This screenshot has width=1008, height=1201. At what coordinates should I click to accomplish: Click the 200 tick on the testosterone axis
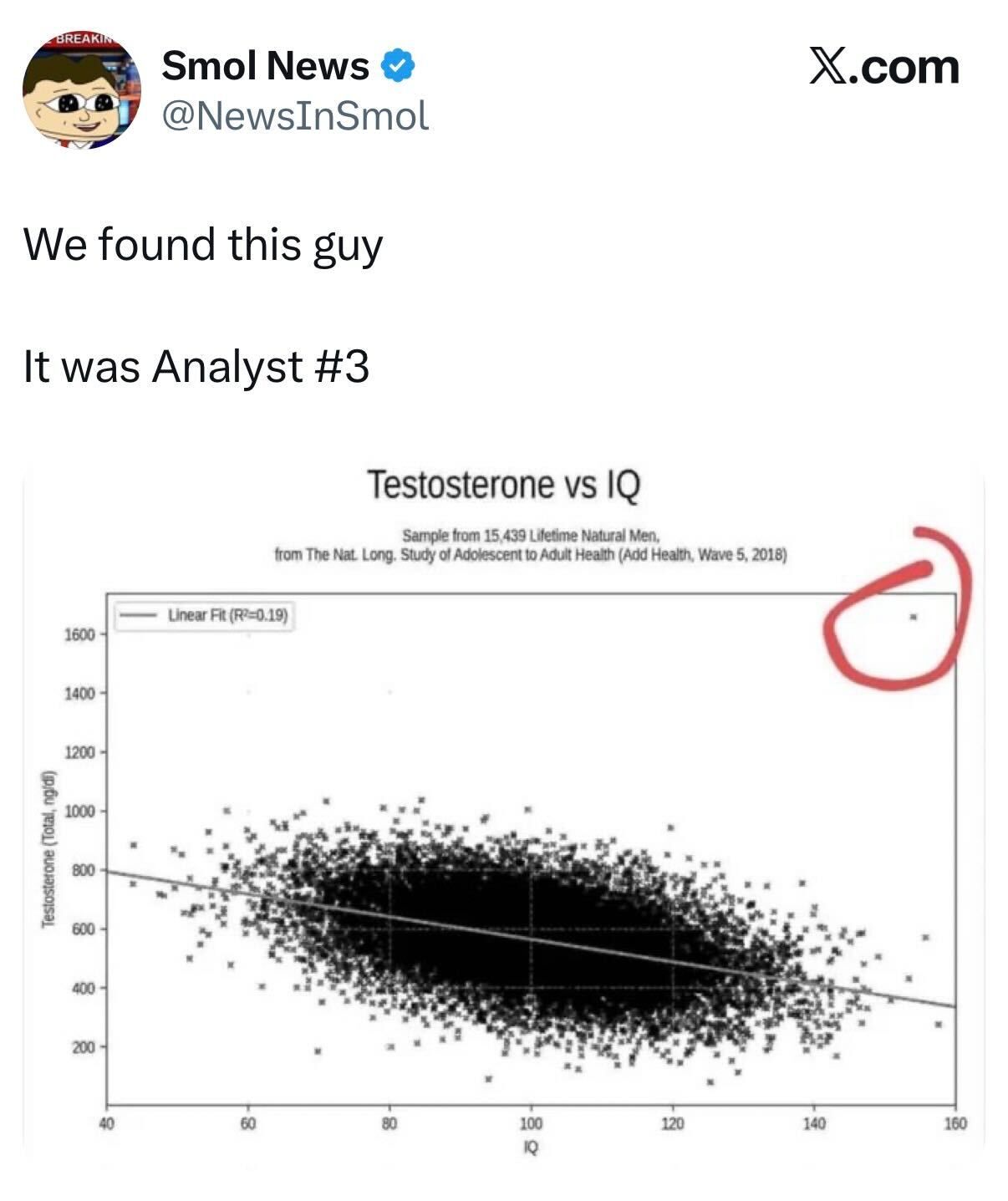(x=83, y=1047)
